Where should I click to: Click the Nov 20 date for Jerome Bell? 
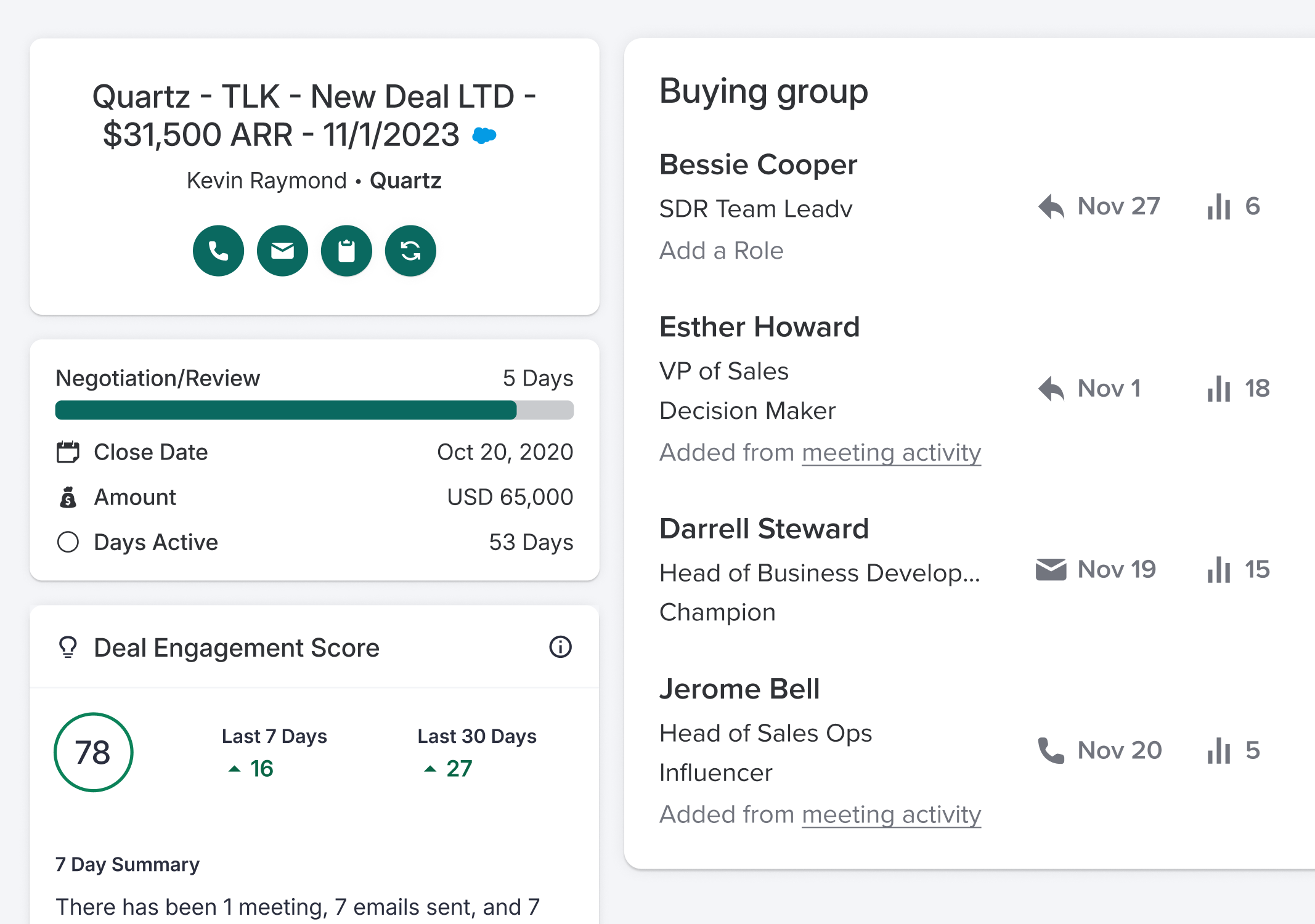pos(1120,750)
